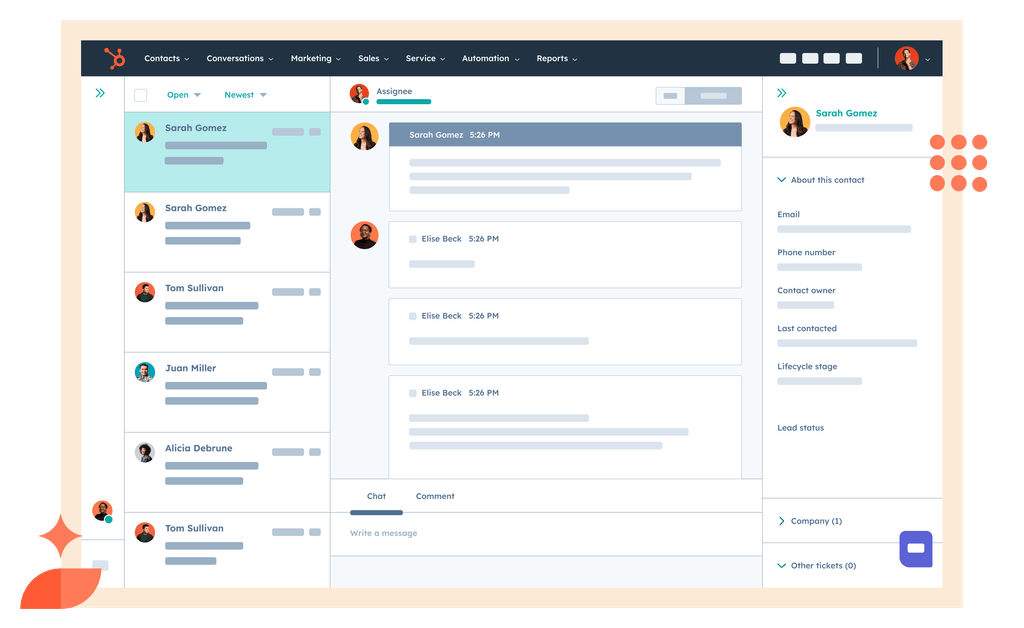Switch to the Comment tab
Image resolution: width=1024 pixels, height=628 pixels.
[435, 496]
